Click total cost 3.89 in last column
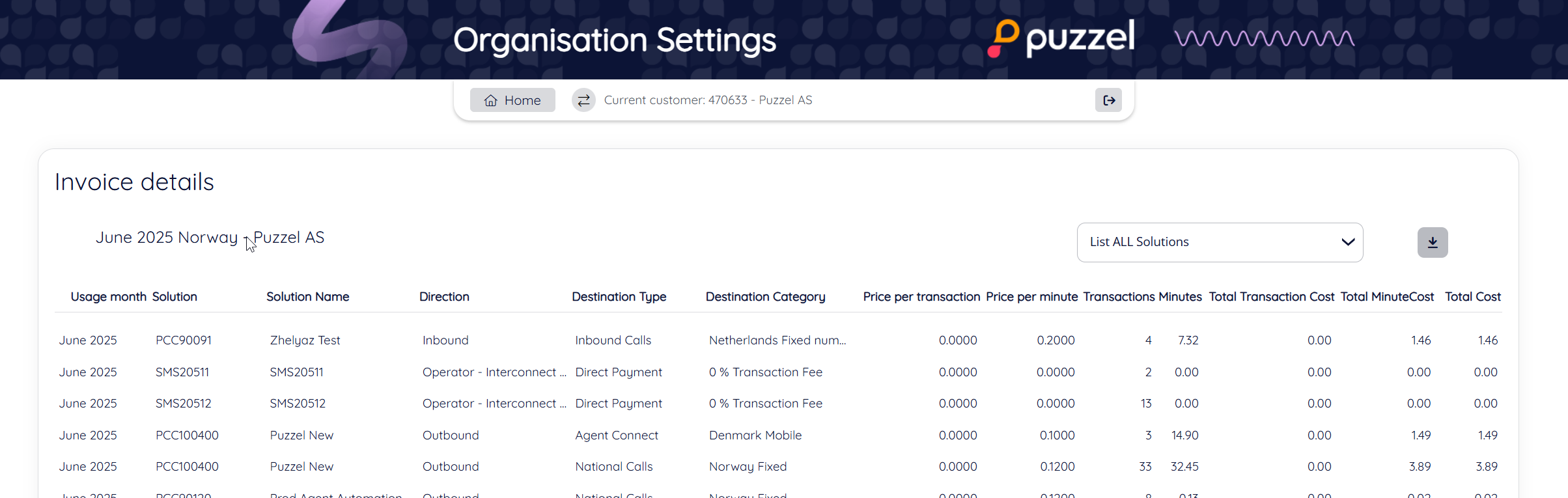 pos(1487,467)
